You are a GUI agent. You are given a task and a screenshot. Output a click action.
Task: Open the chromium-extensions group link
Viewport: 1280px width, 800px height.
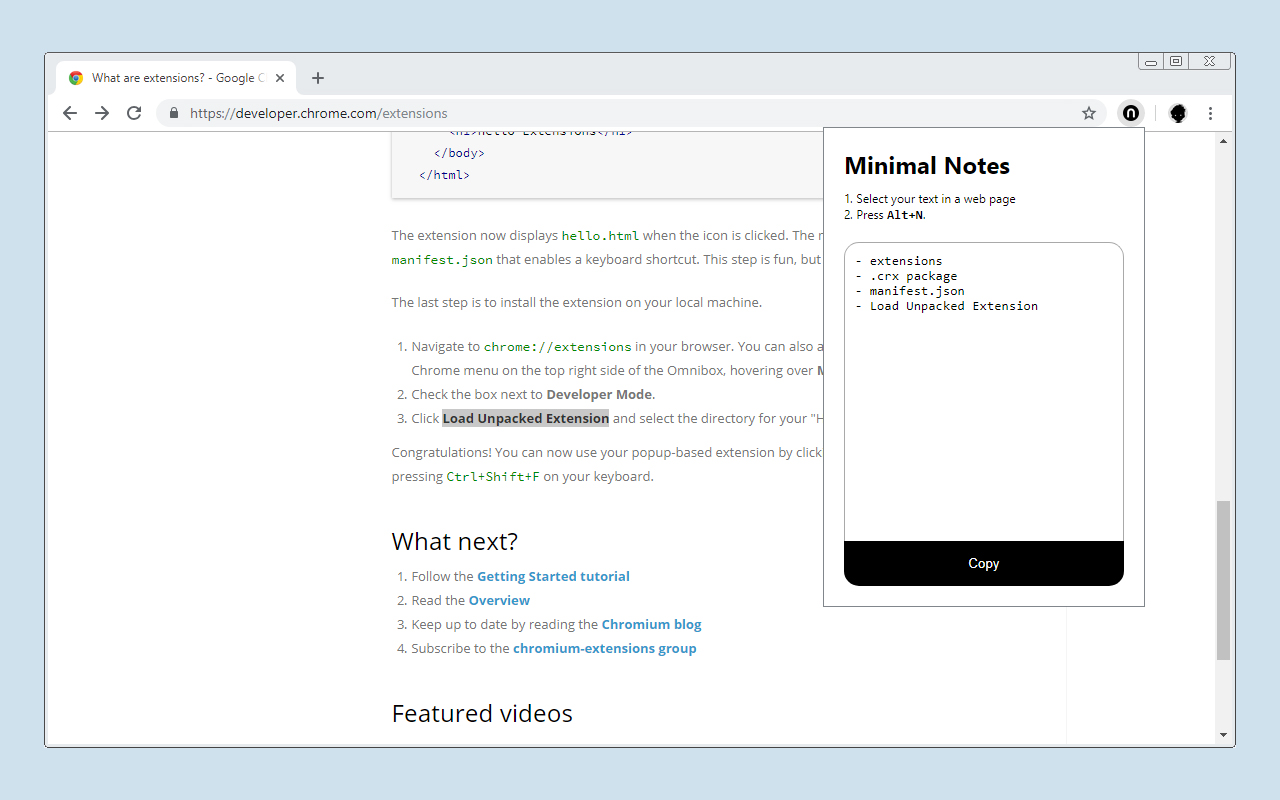(x=604, y=648)
